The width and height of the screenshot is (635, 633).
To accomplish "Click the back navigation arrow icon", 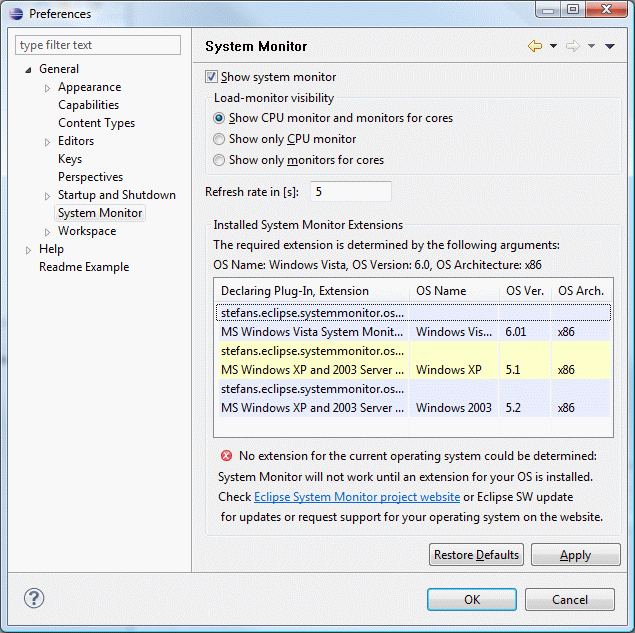I will pyautogui.click(x=535, y=46).
